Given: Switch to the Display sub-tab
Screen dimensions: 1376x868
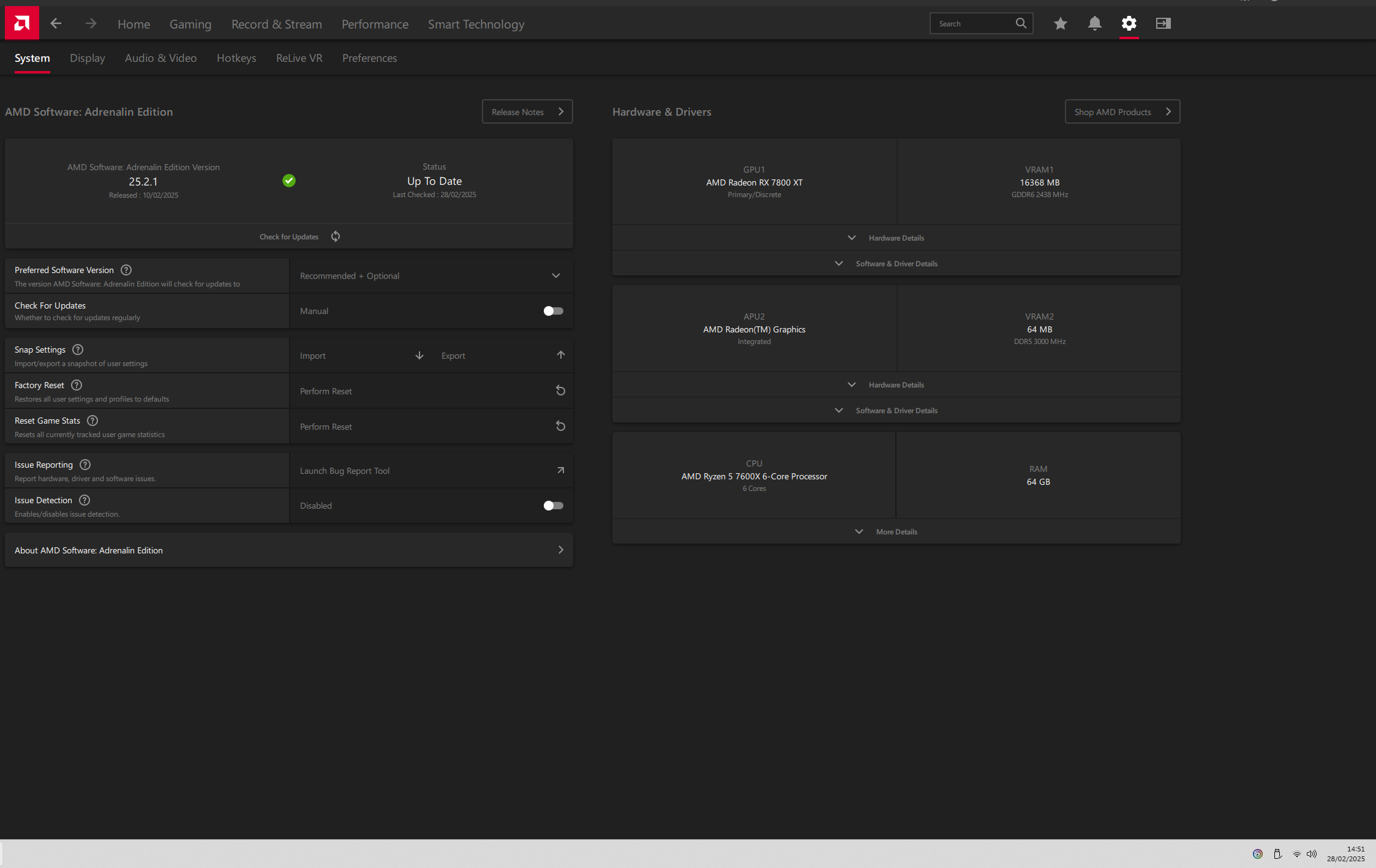Looking at the screenshot, I should click(88, 58).
